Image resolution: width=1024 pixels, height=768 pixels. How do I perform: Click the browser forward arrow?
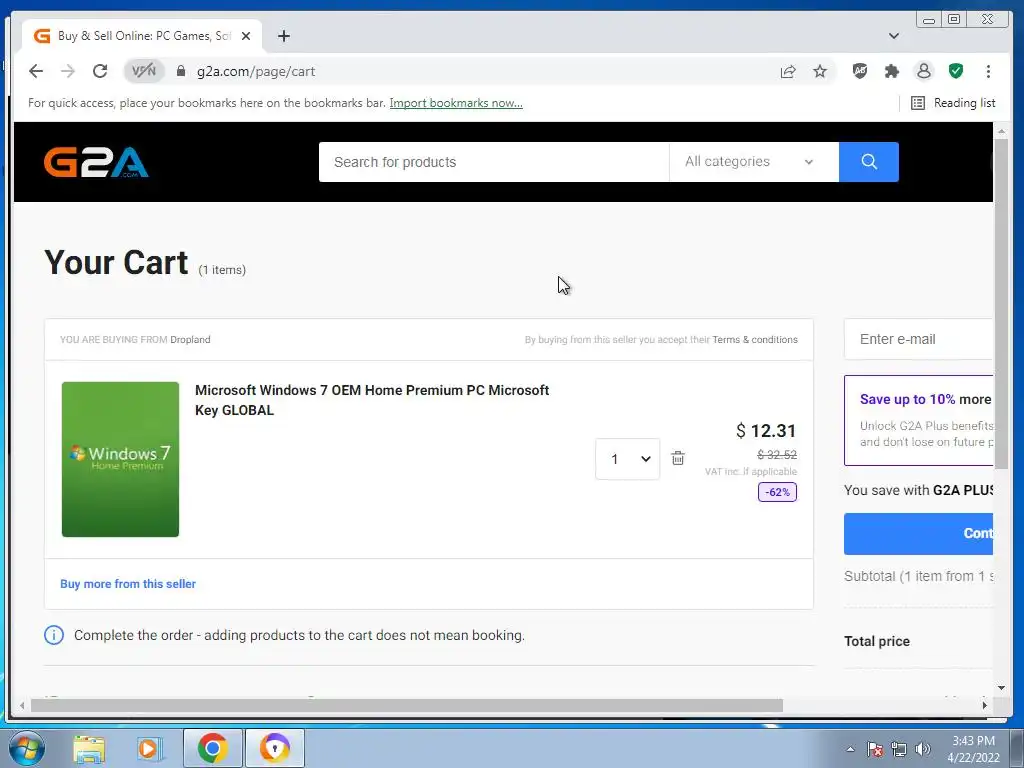point(68,71)
